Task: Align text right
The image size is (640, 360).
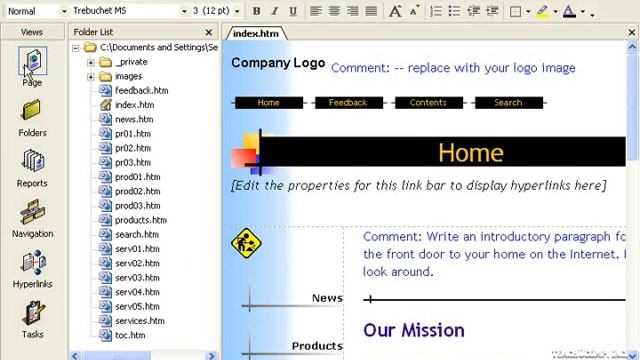Action: [353, 11]
